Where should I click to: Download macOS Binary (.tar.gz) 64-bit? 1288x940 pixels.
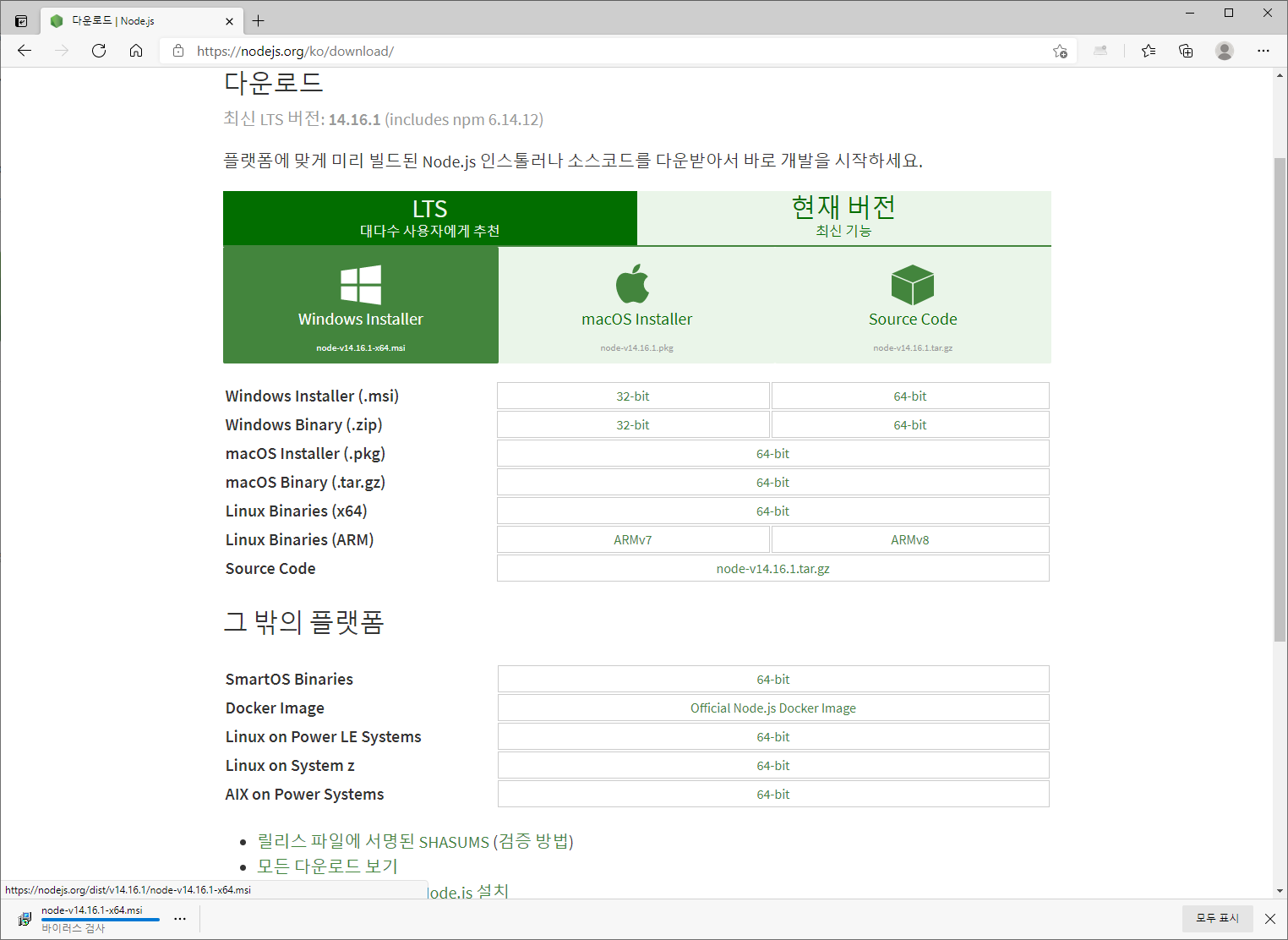point(773,482)
